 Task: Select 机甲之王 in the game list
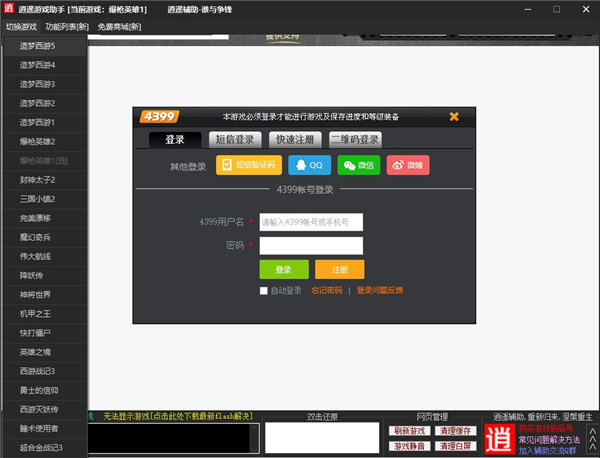click(x=45, y=314)
